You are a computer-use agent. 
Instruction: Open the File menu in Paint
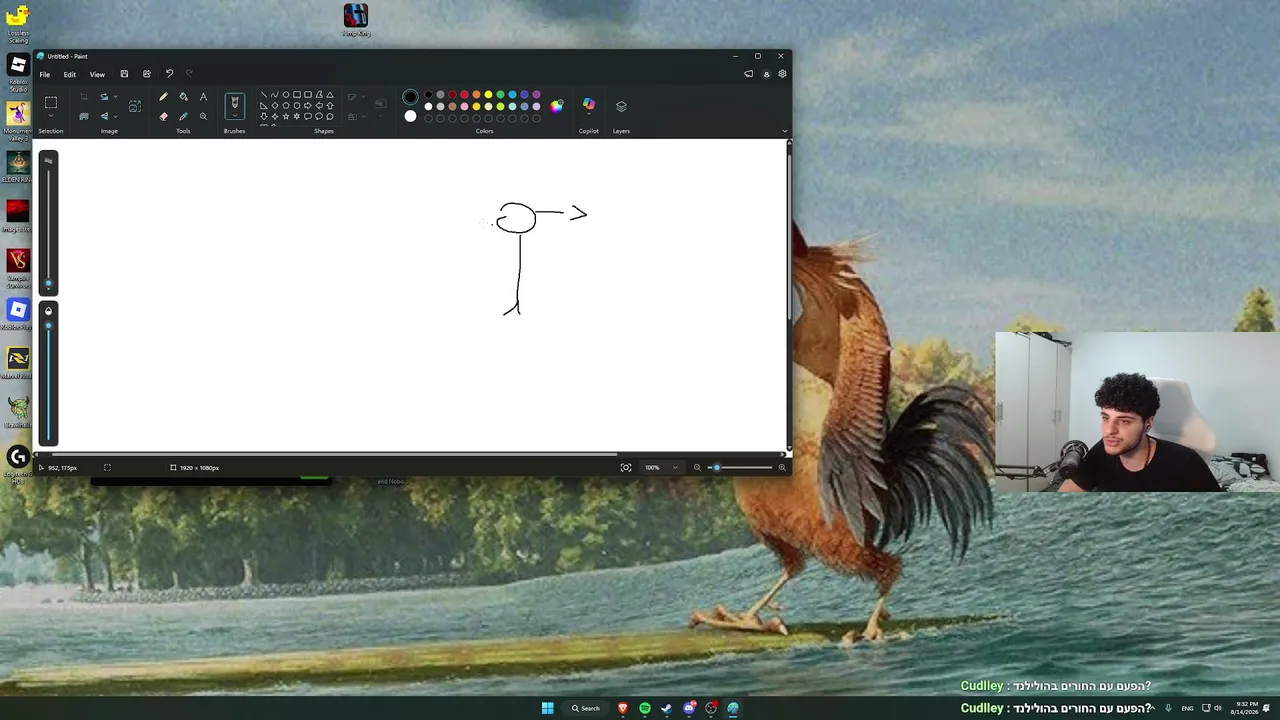[45, 74]
